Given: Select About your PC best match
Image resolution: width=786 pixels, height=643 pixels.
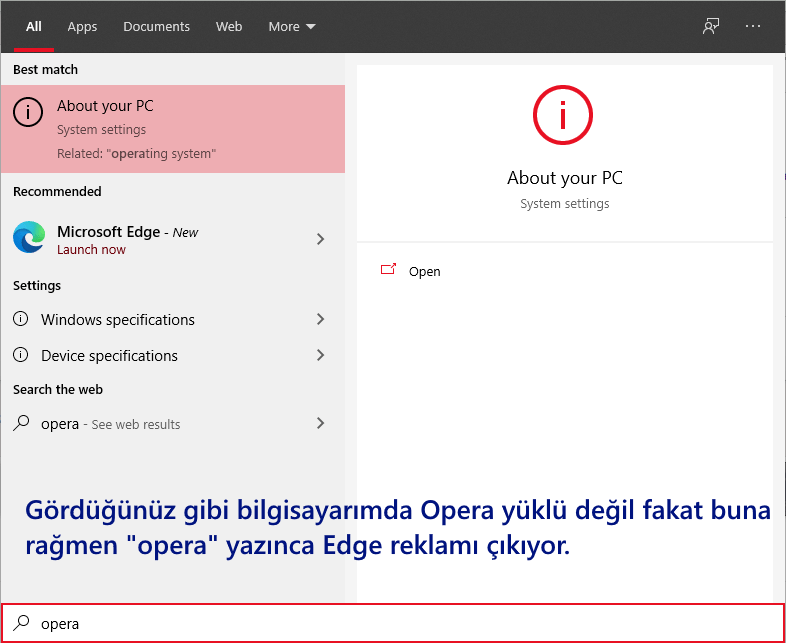Looking at the screenshot, I should coord(173,129).
